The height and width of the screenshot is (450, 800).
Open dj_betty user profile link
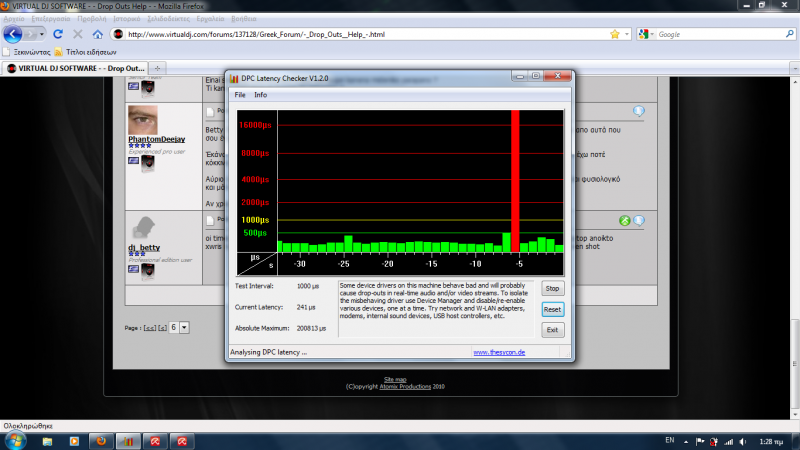[x=144, y=247]
